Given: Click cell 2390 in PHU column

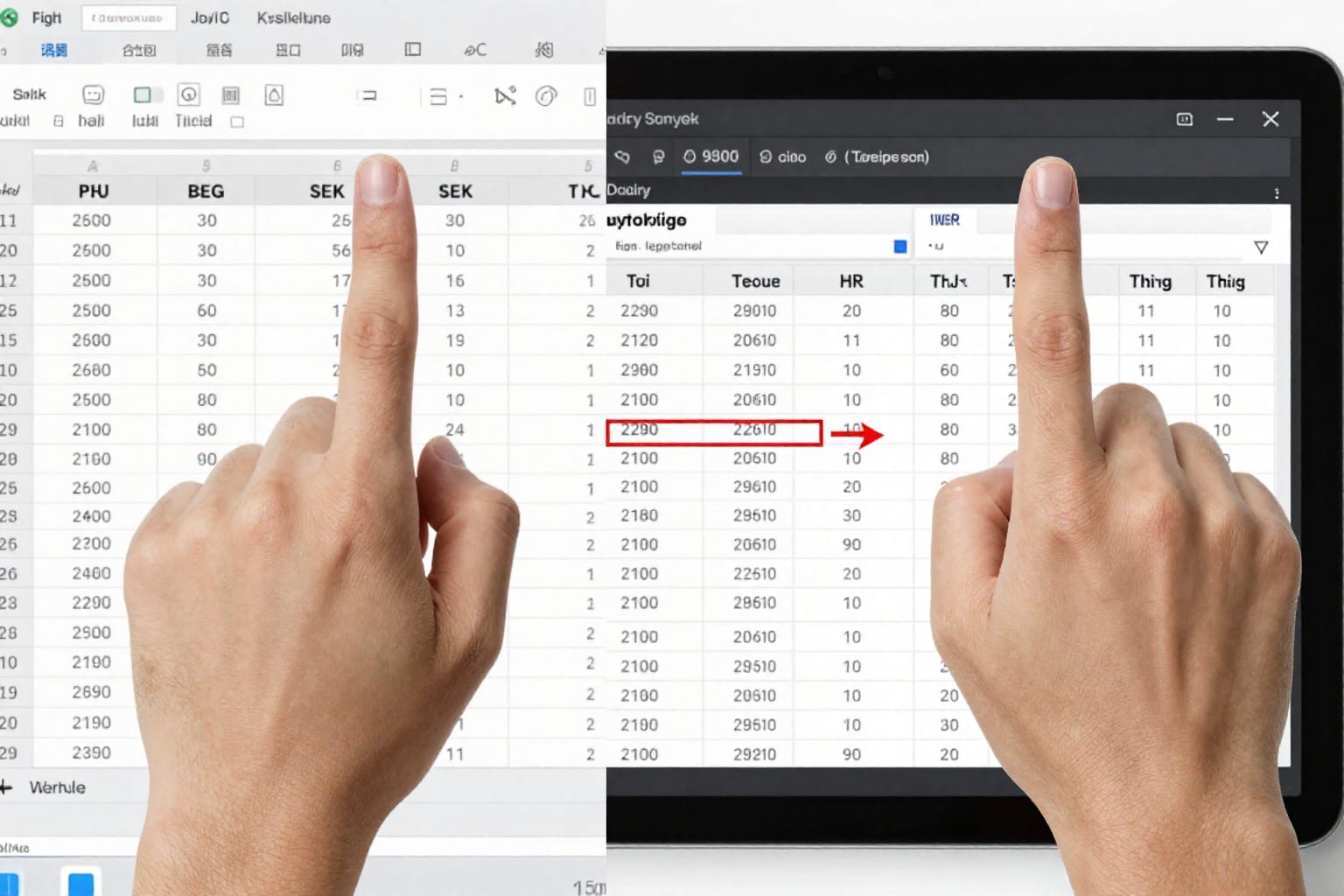Looking at the screenshot, I should (x=91, y=752).
